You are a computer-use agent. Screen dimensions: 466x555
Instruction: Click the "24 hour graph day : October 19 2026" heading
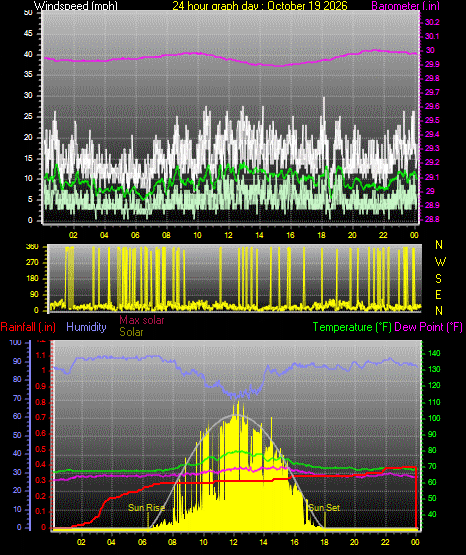(260, 6)
